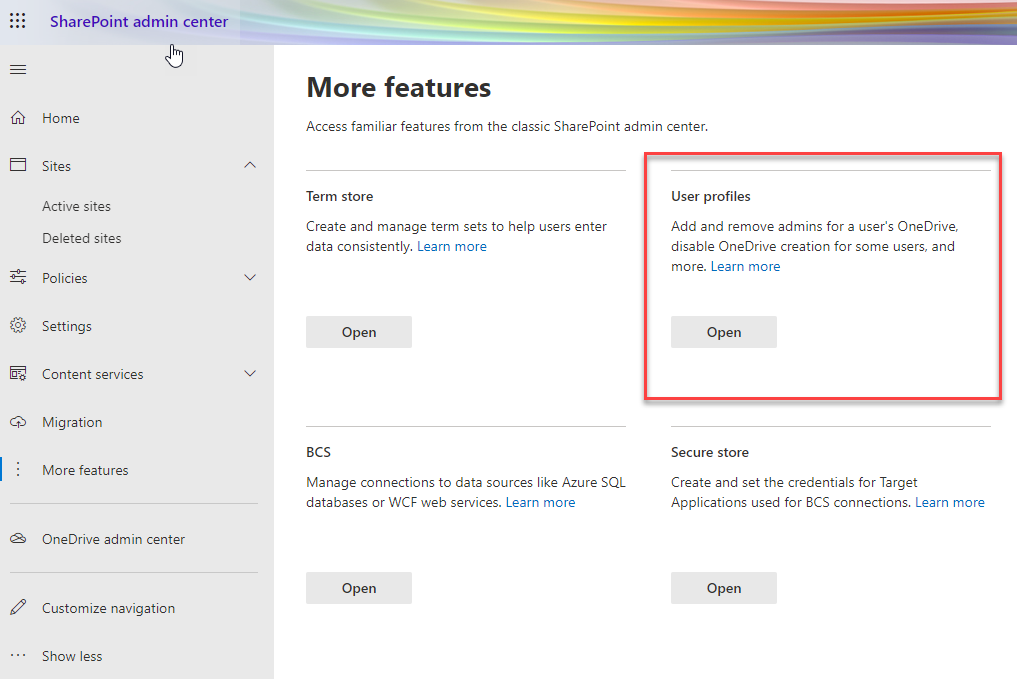Click the Policies sliders icon

pyautogui.click(x=18, y=278)
